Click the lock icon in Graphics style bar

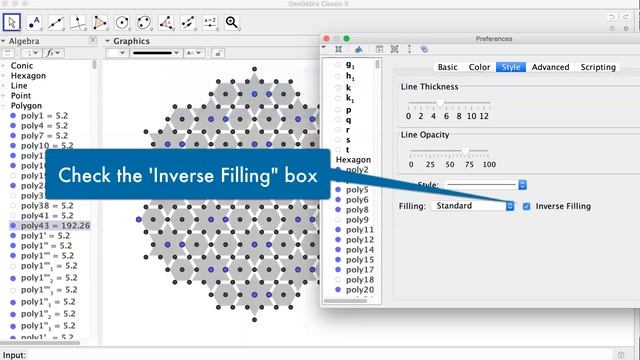click(218, 53)
